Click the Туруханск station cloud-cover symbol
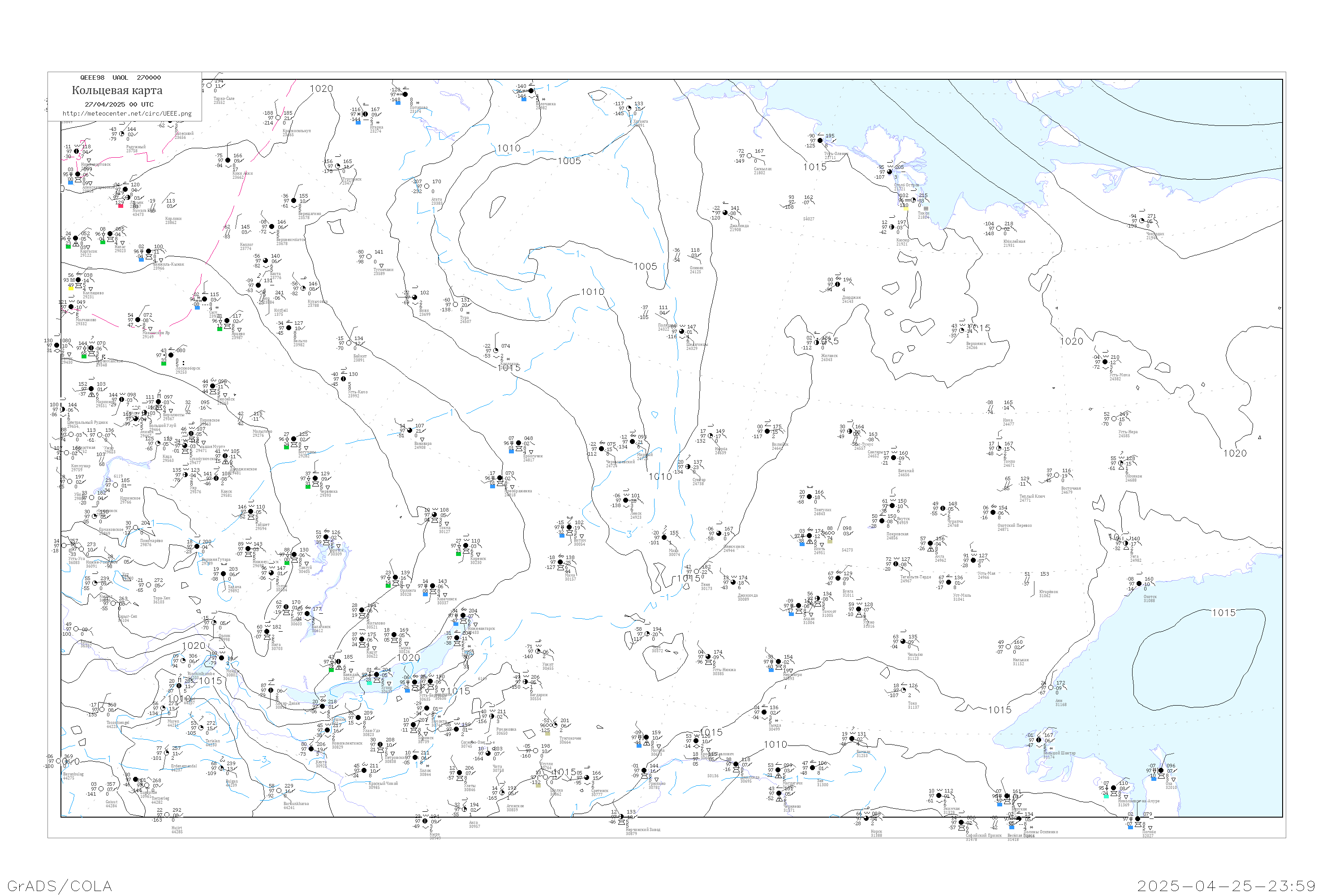Image resolution: width=1344 pixels, height=896 pixels. (337, 166)
